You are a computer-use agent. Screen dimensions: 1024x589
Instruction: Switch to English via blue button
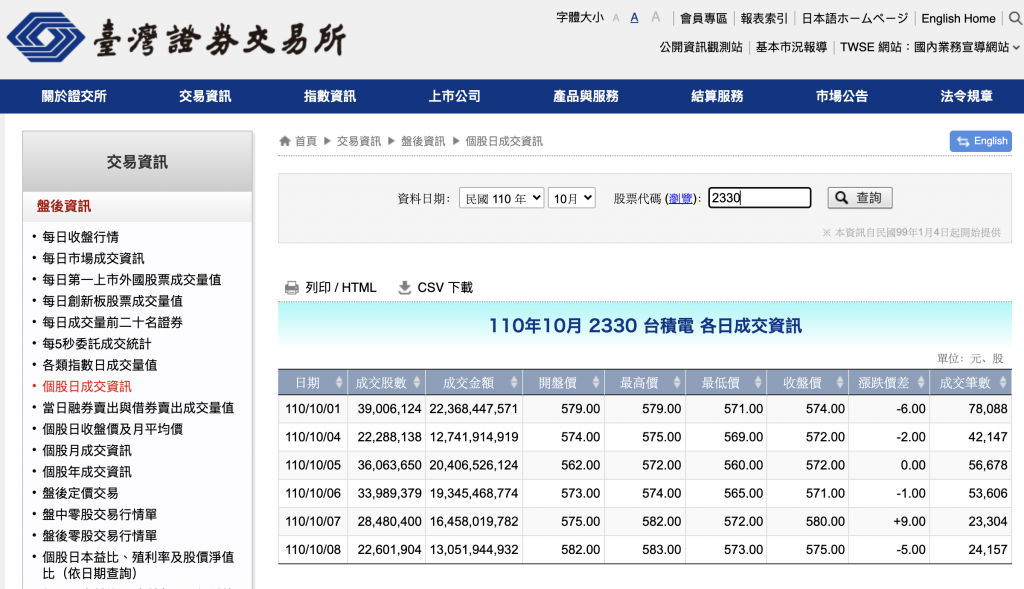(x=981, y=141)
